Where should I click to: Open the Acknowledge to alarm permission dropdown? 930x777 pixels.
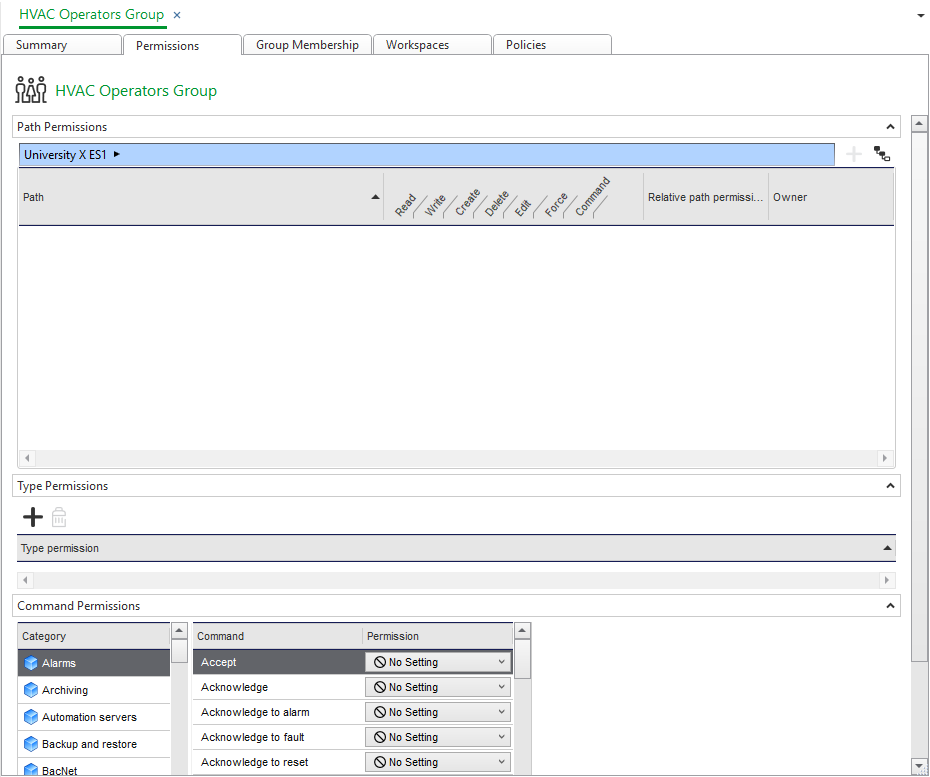(x=438, y=712)
